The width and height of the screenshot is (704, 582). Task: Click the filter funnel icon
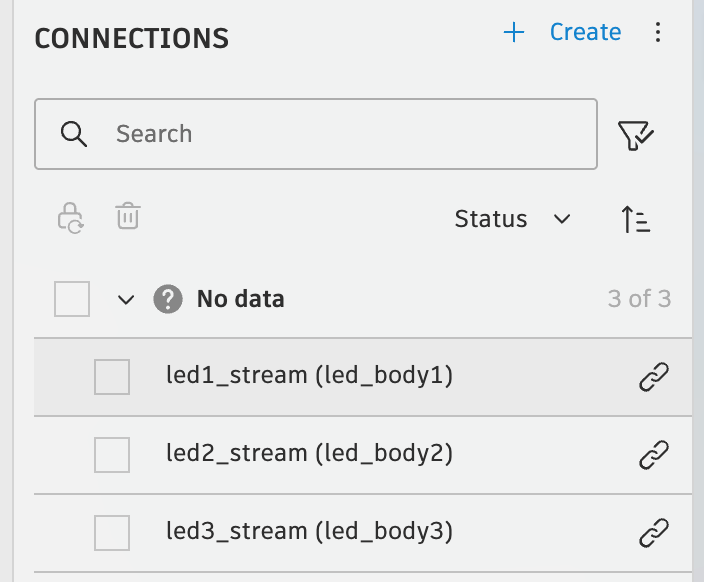coord(636,135)
